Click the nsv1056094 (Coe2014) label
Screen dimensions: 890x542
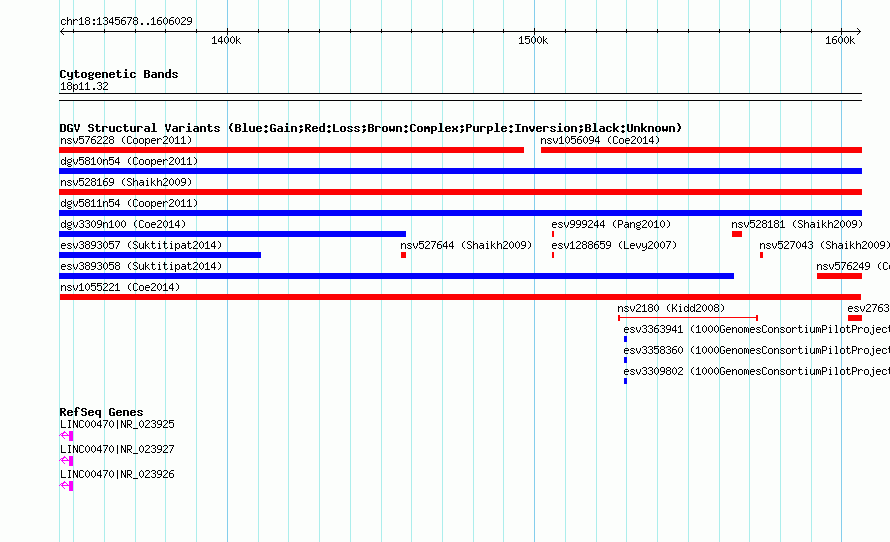(x=600, y=140)
